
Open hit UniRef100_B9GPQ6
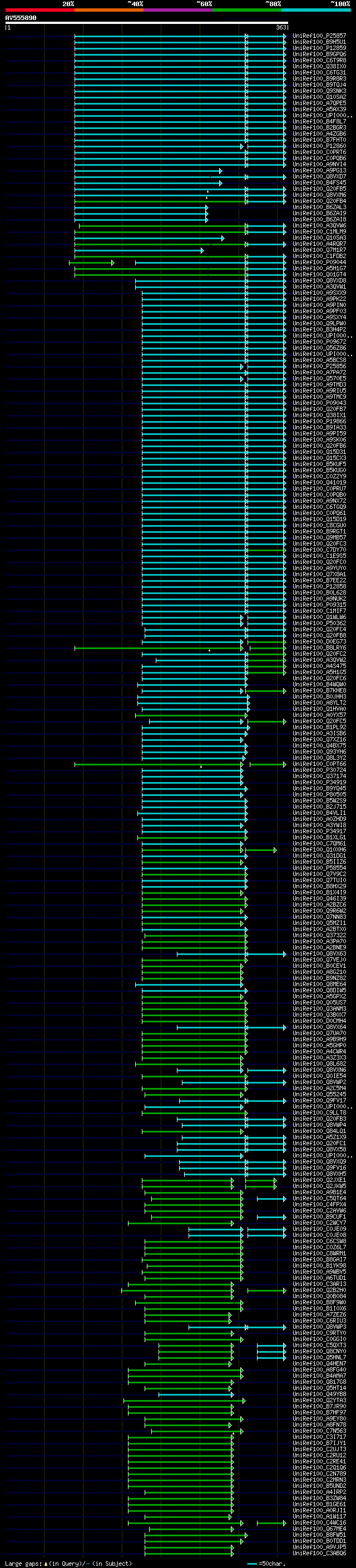click(x=319, y=54)
